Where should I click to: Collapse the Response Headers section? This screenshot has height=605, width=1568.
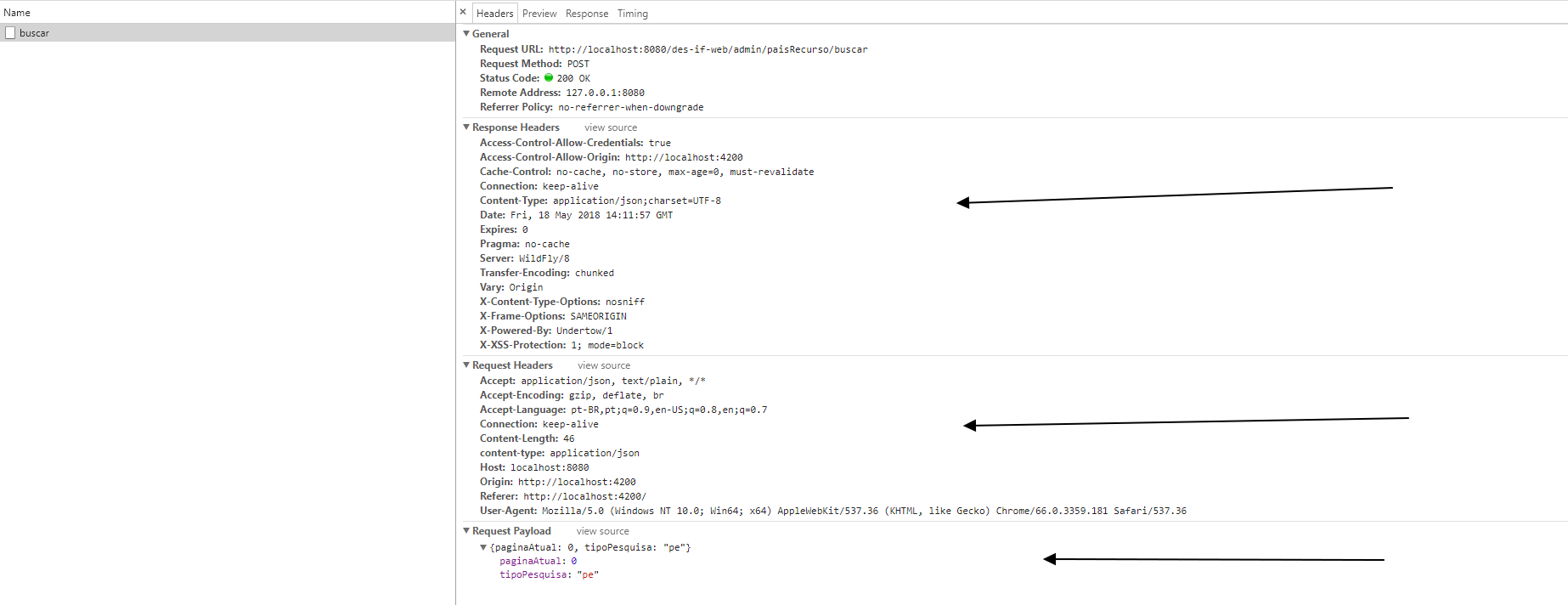(466, 127)
